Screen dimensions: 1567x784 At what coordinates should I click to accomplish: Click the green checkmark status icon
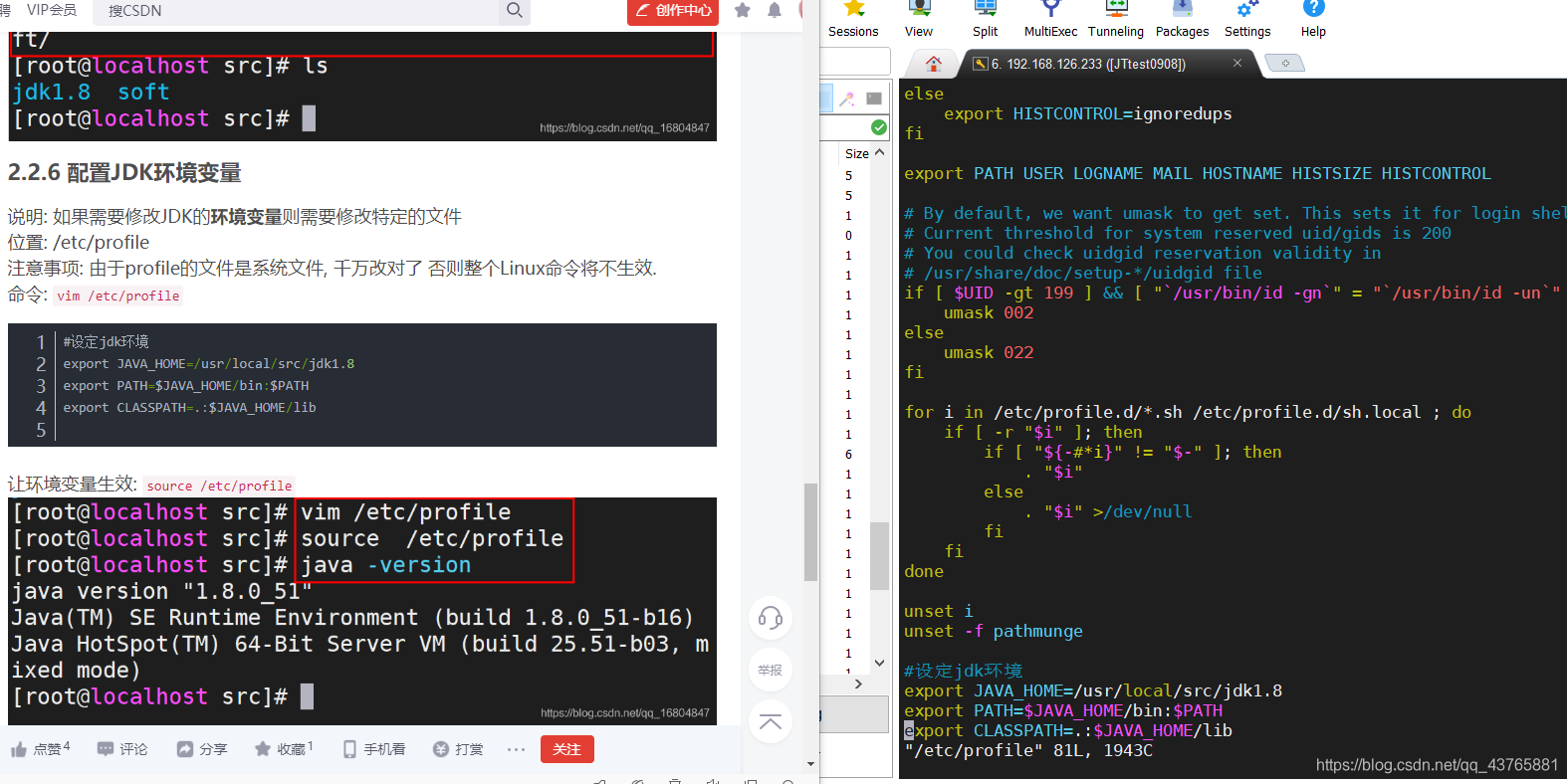tap(879, 127)
